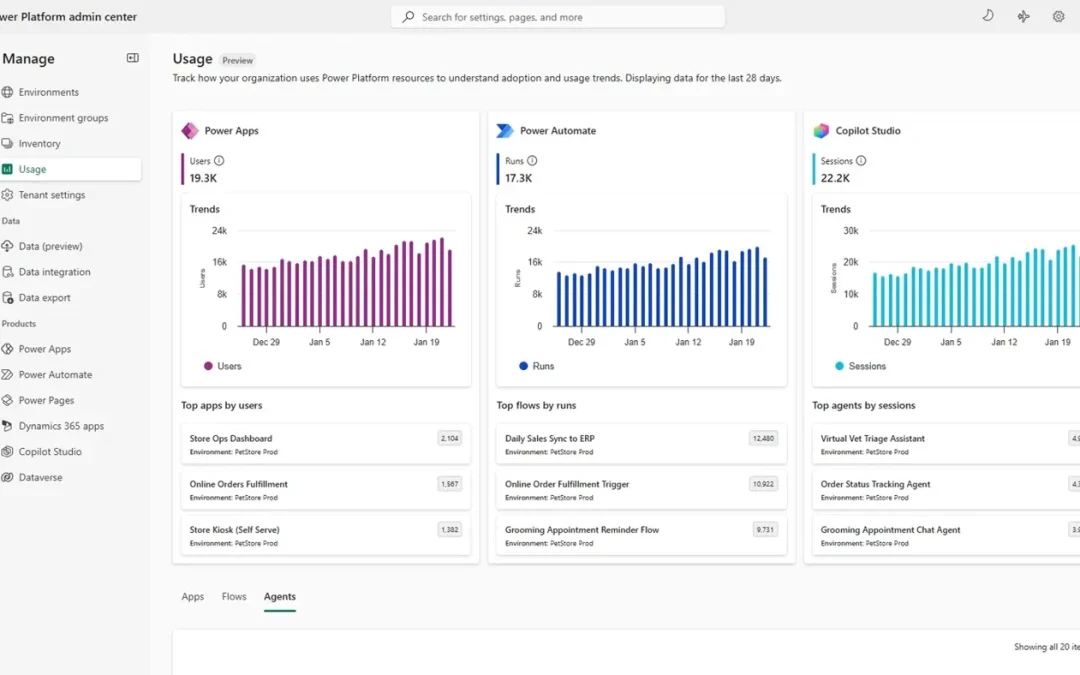This screenshot has height=675, width=1080.
Task: Open Grooming Appointment Reminder Flow card
Action: tap(641, 536)
